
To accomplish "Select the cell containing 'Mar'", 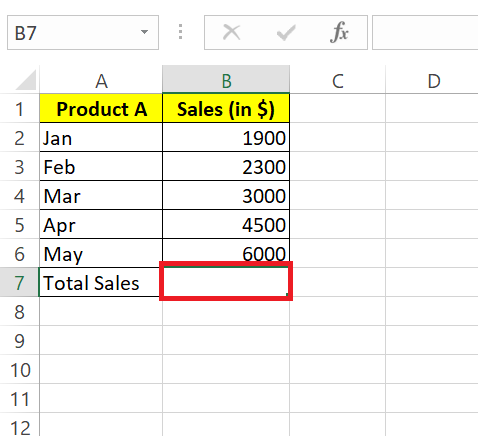I will click(x=101, y=195).
